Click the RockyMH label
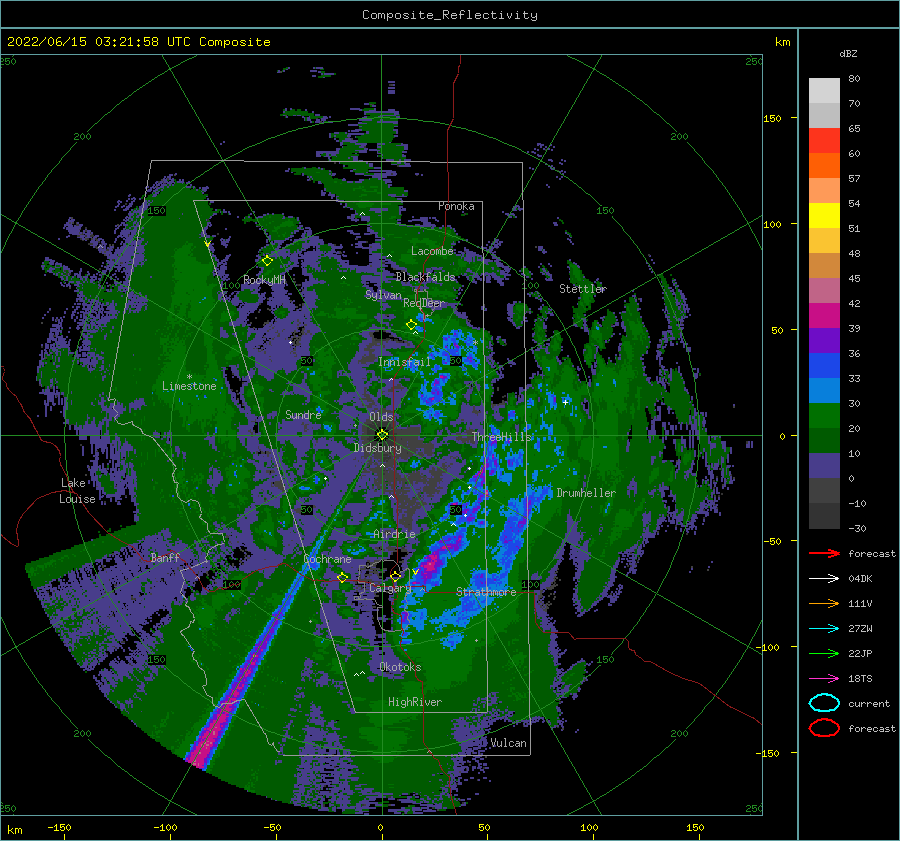This screenshot has width=900, height=841. click(264, 280)
